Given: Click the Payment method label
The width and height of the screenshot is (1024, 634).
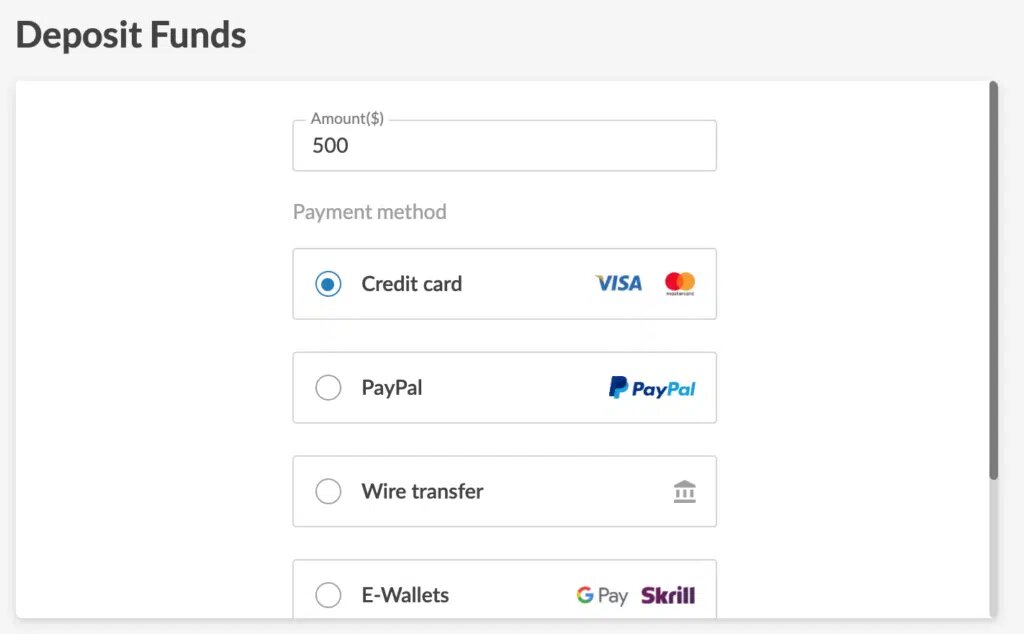Looking at the screenshot, I should click(x=370, y=212).
